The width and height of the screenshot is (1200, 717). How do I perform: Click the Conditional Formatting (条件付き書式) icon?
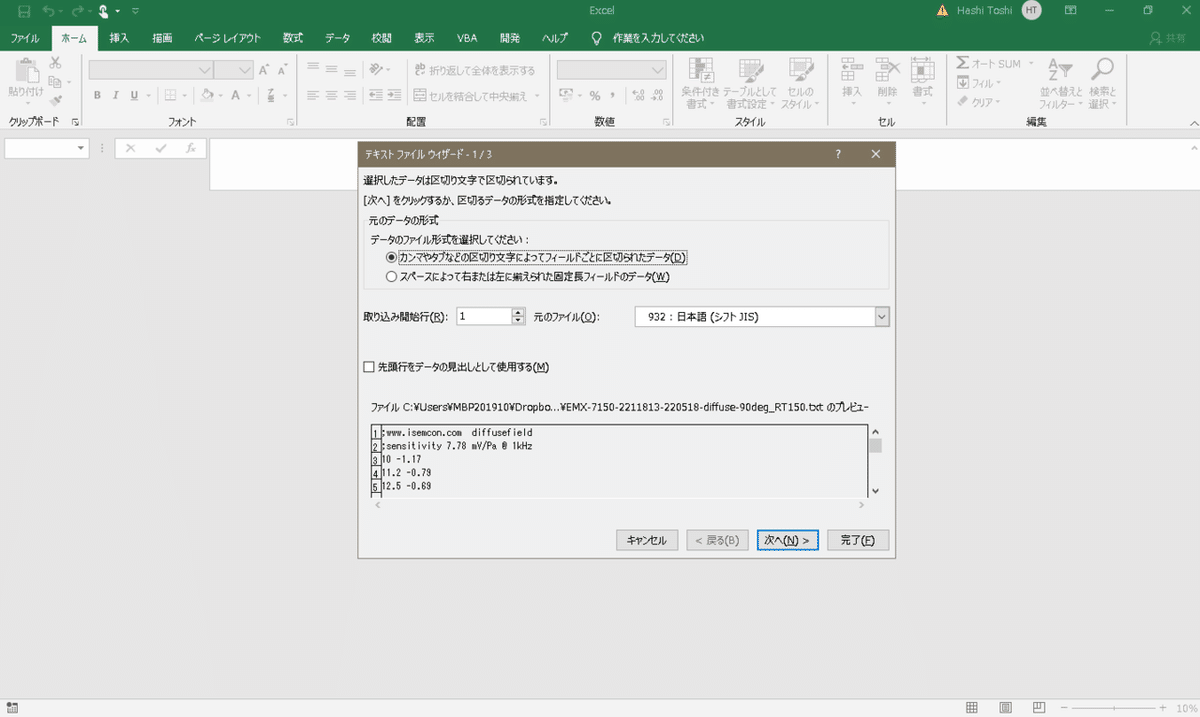click(702, 69)
